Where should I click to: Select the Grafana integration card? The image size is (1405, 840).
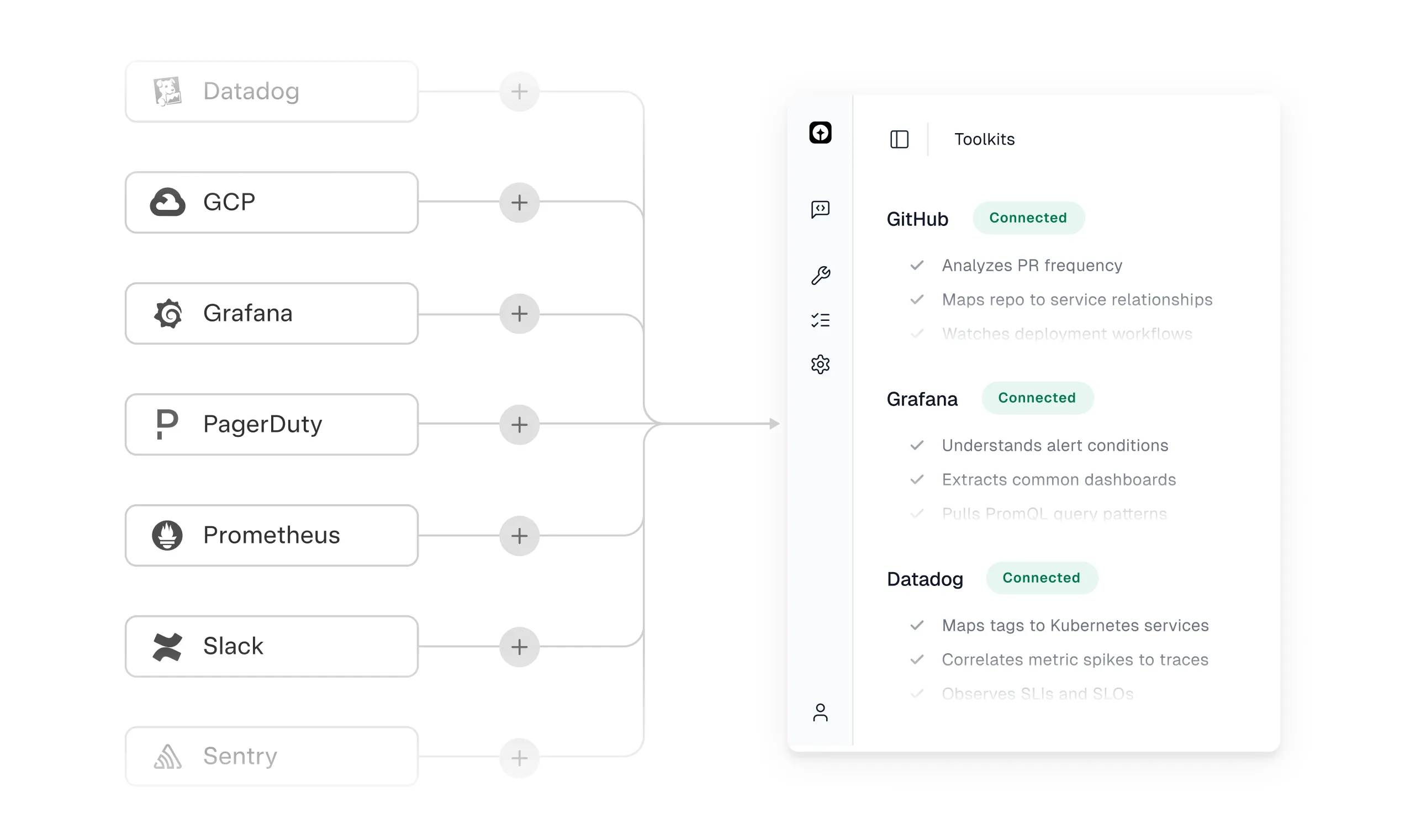pos(272,314)
